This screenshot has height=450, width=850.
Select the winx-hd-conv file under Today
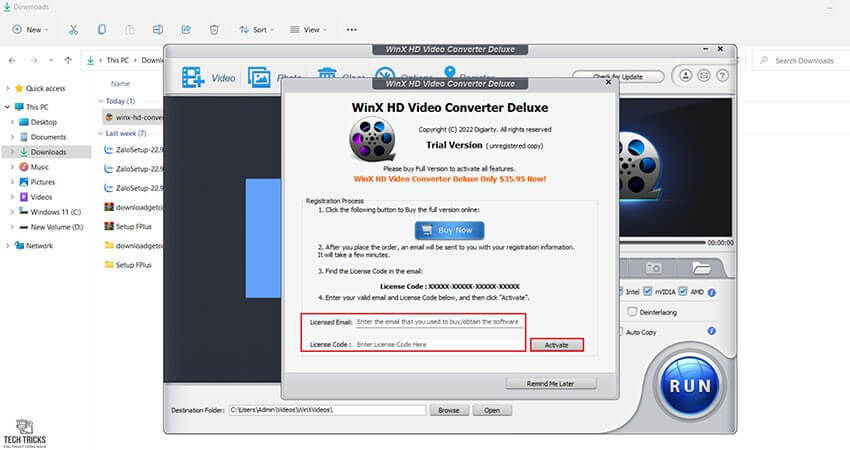coord(133,117)
